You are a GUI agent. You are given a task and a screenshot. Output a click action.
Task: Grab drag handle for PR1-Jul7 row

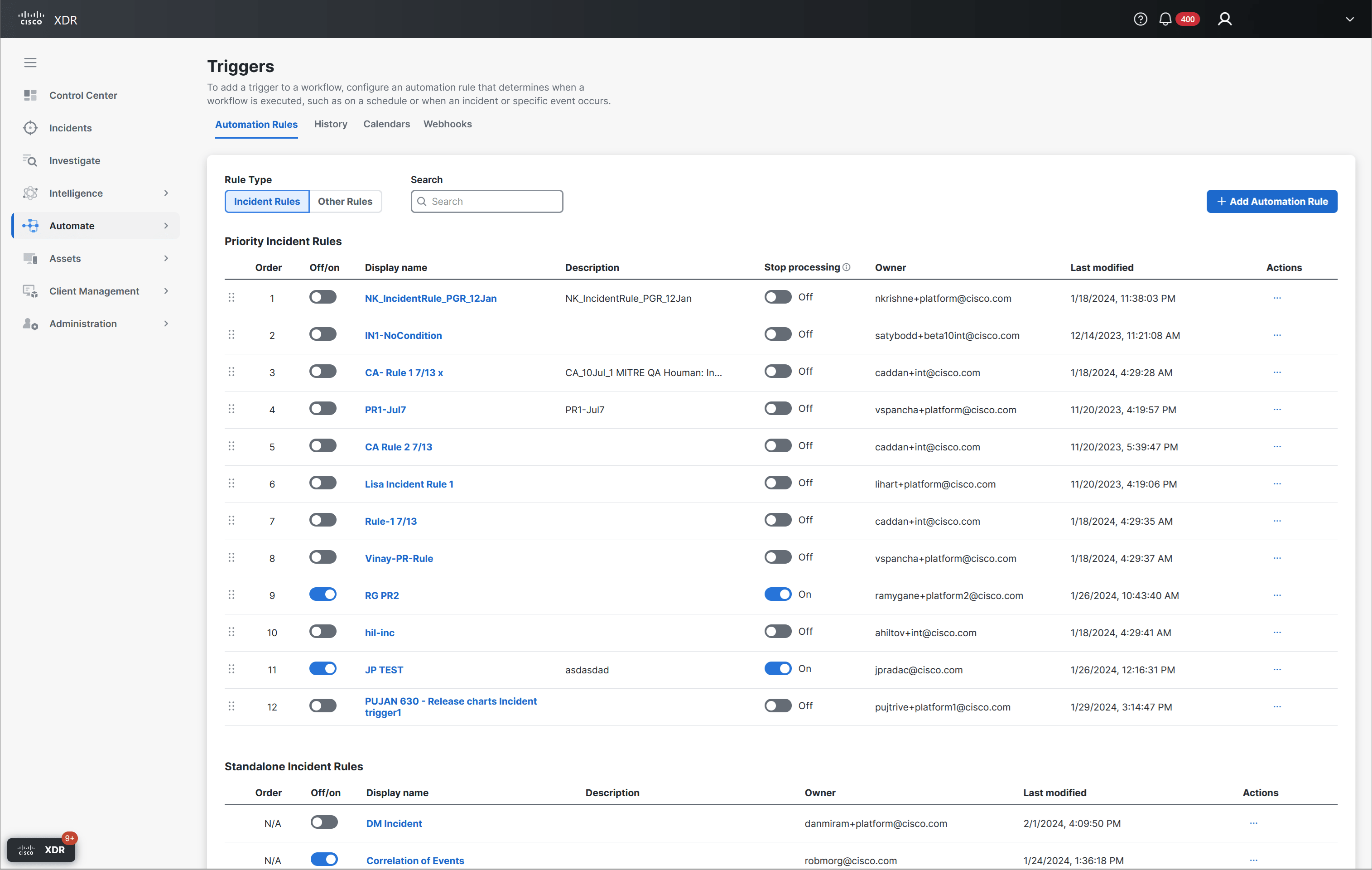click(x=231, y=409)
